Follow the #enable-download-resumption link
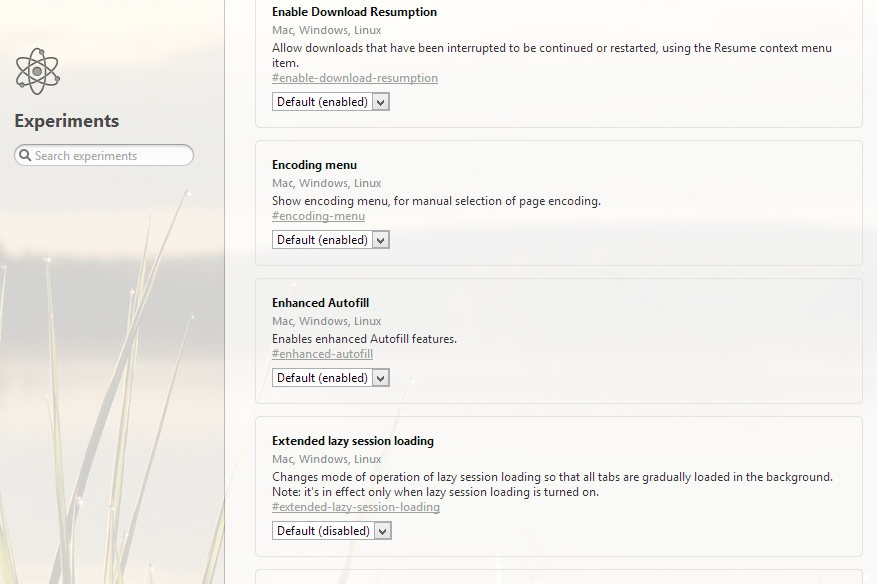 [x=355, y=78]
